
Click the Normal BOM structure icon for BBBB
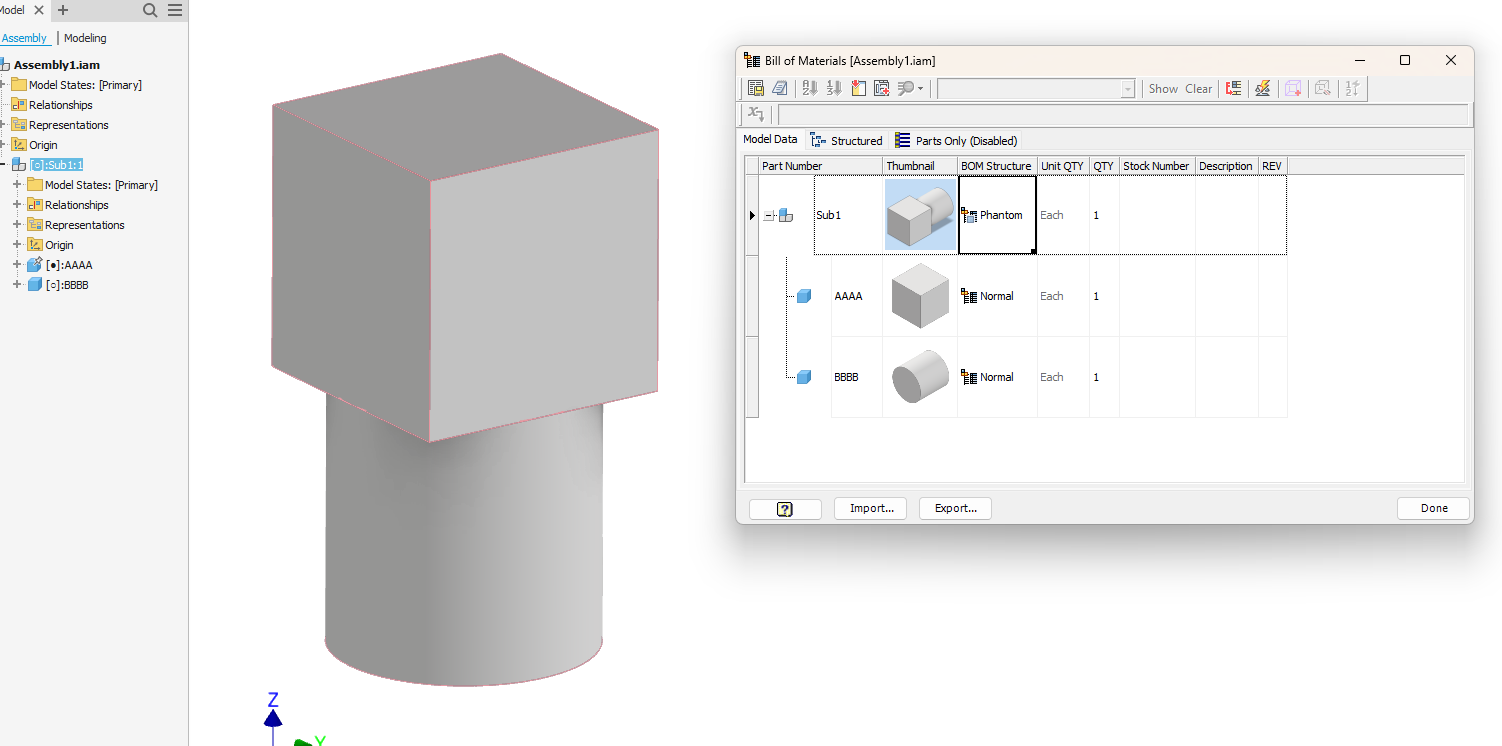pos(971,377)
